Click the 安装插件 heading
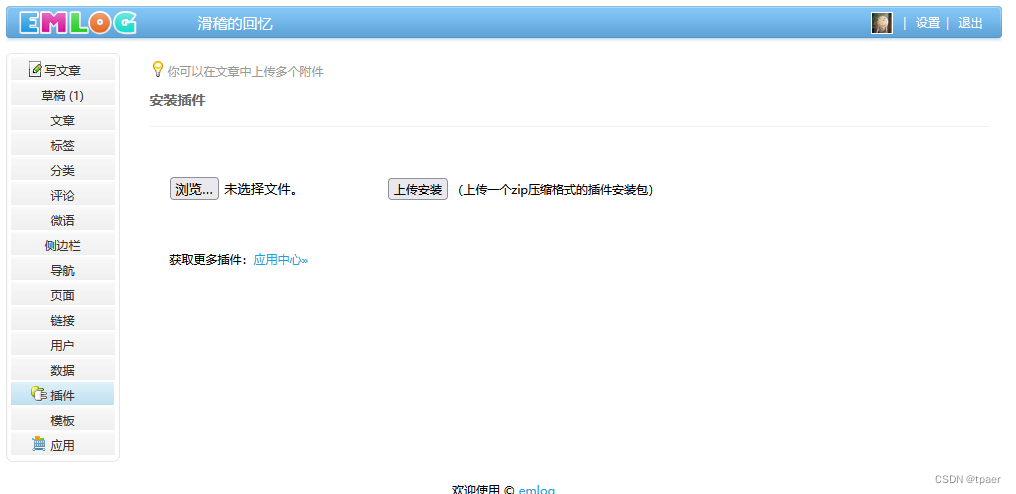 pos(178,100)
